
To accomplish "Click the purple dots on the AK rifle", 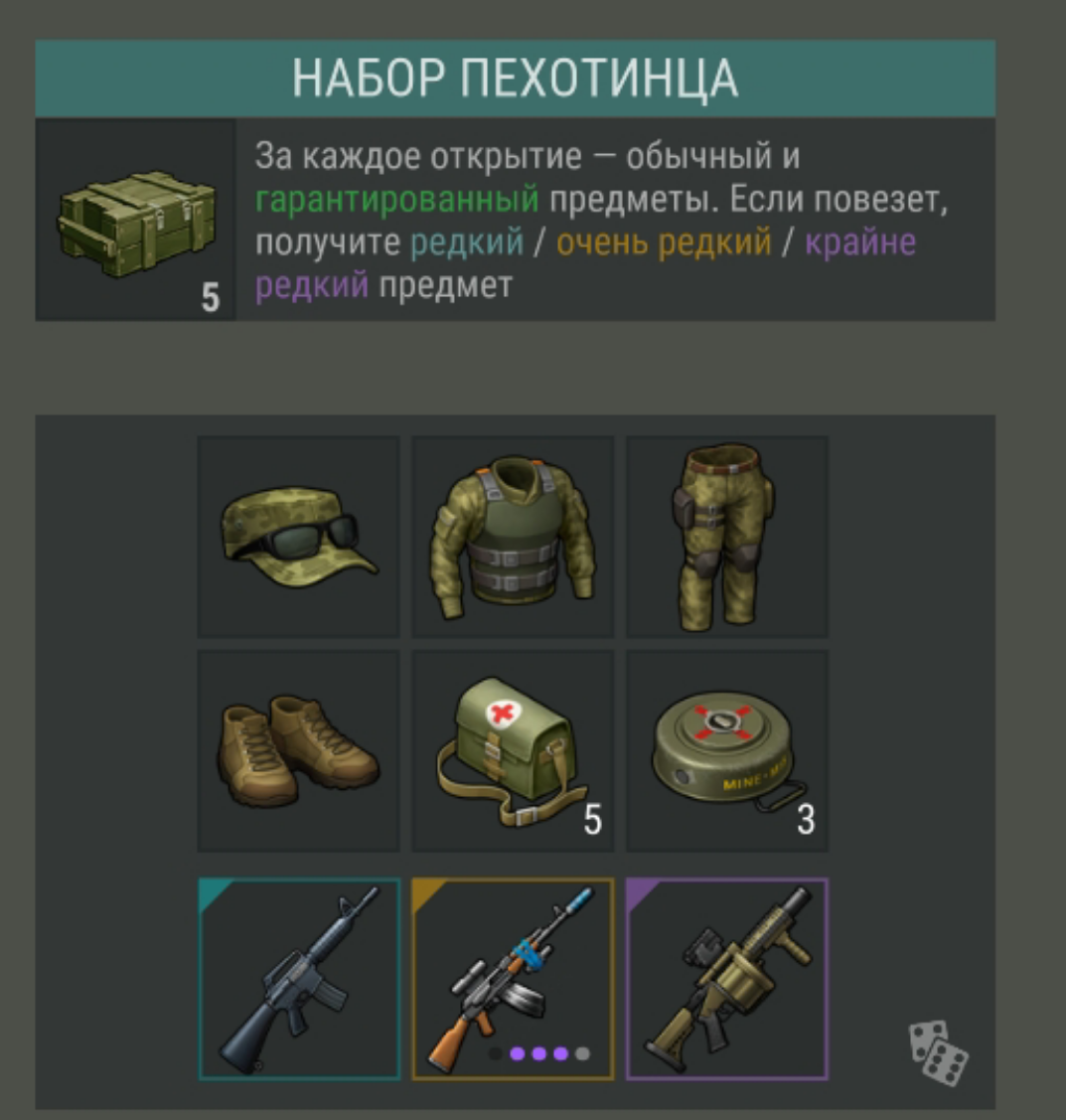I will (x=539, y=1053).
